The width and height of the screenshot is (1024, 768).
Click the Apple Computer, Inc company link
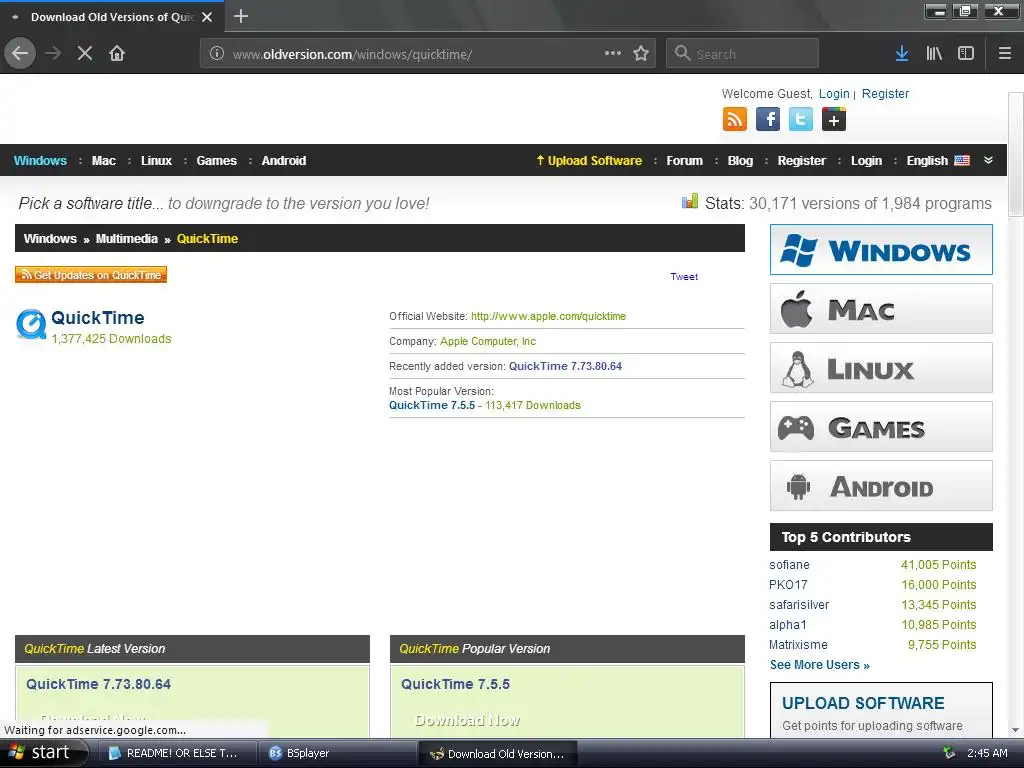click(x=488, y=341)
